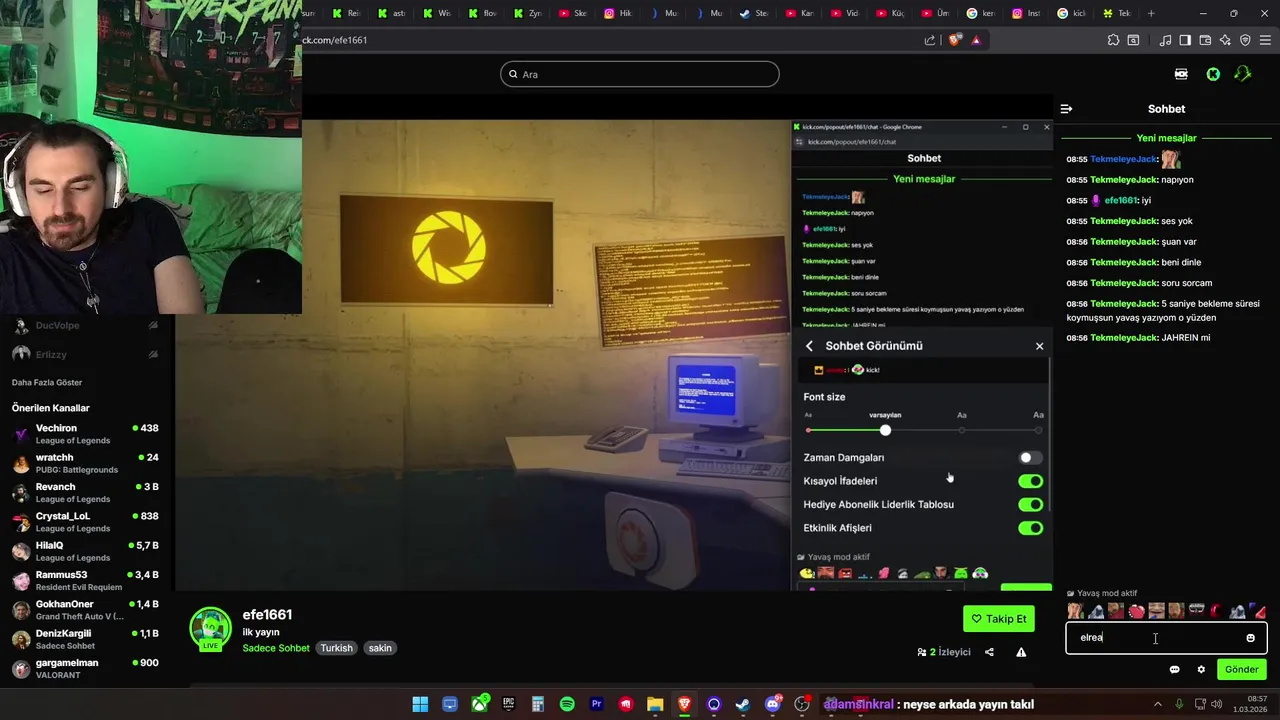The image size is (1280, 720).
Task: Open DenizKargili channel in sidebar
Action: coord(87,639)
